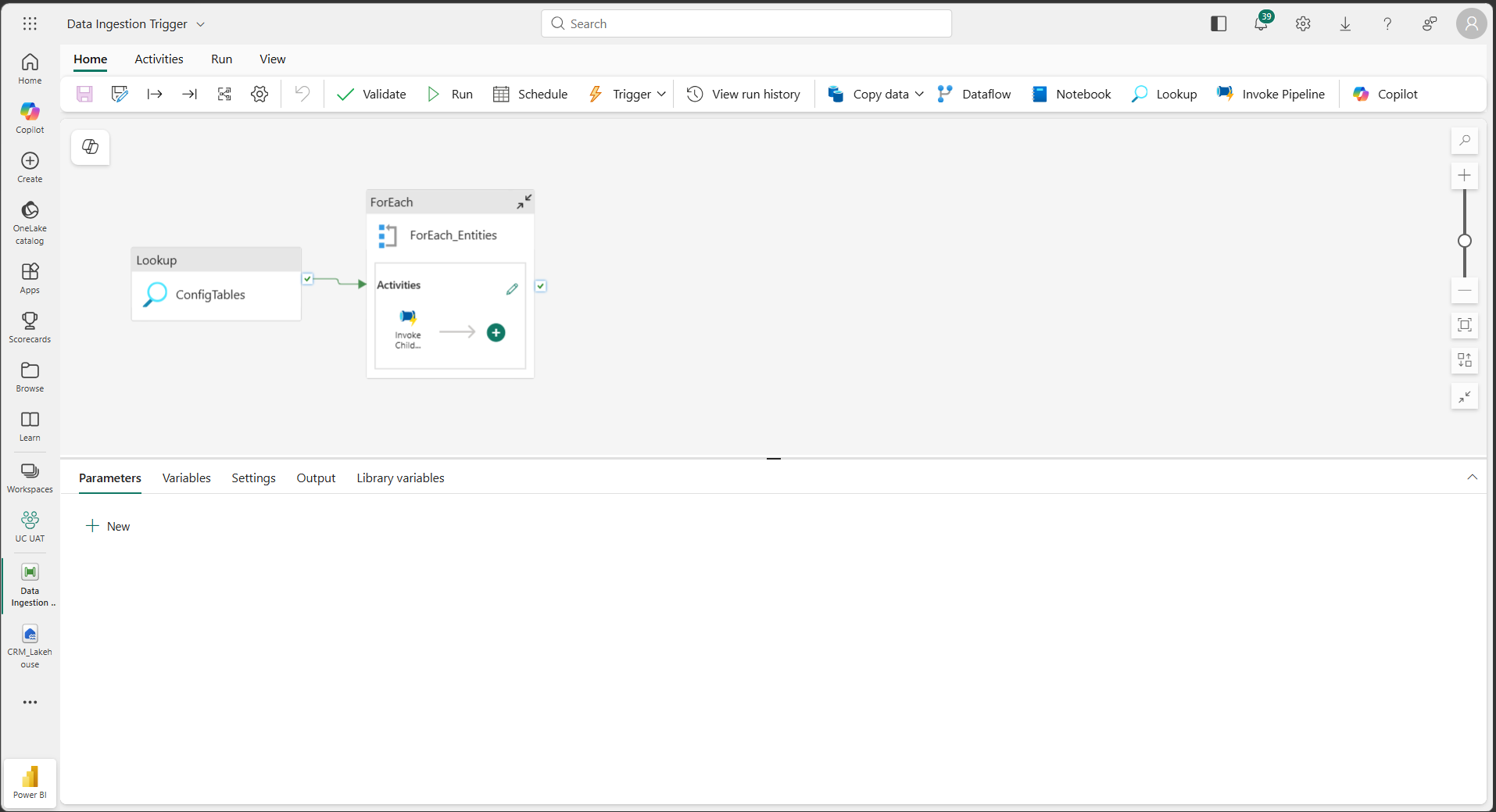Toggle the ForEach activity success checkbox

click(541, 286)
